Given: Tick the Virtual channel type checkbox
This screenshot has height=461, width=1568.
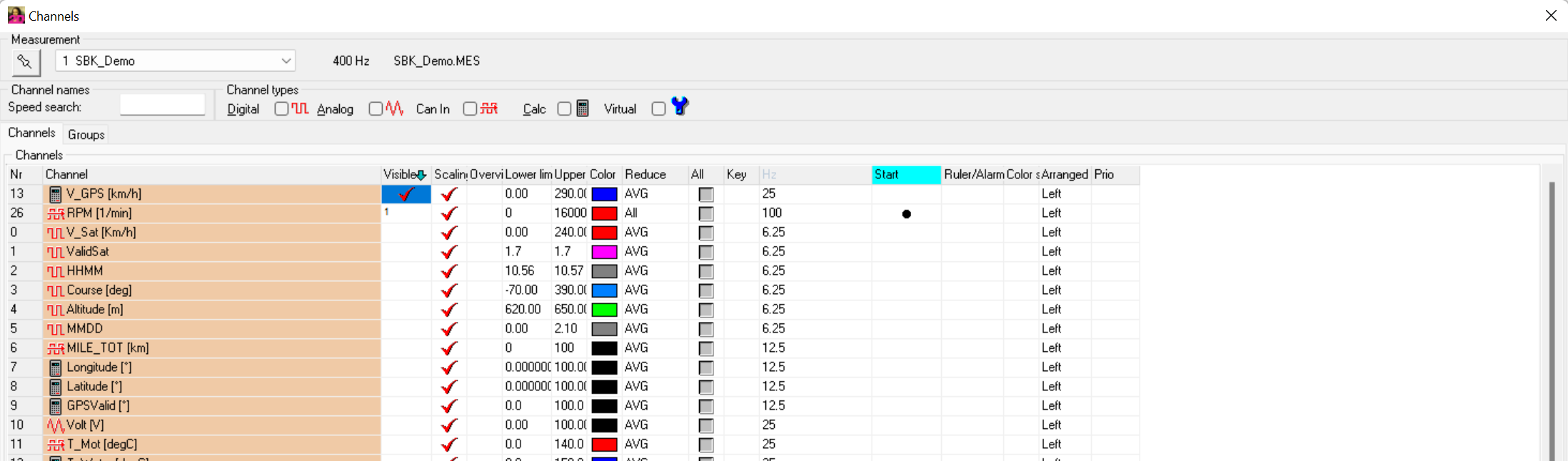Looking at the screenshot, I should point(658,108).
